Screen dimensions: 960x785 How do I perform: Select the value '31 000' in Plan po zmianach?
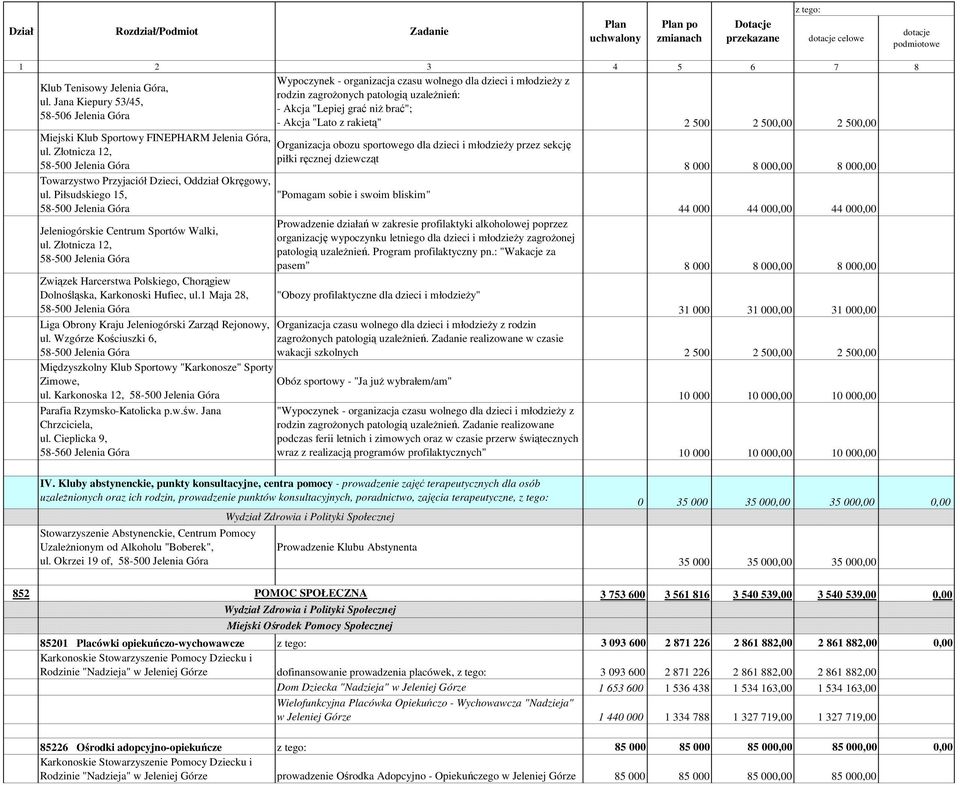click(694, 310)
